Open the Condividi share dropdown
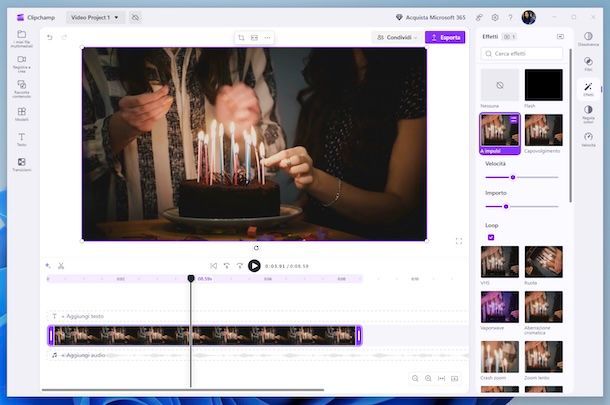610x405 pixels. [396, 37]
